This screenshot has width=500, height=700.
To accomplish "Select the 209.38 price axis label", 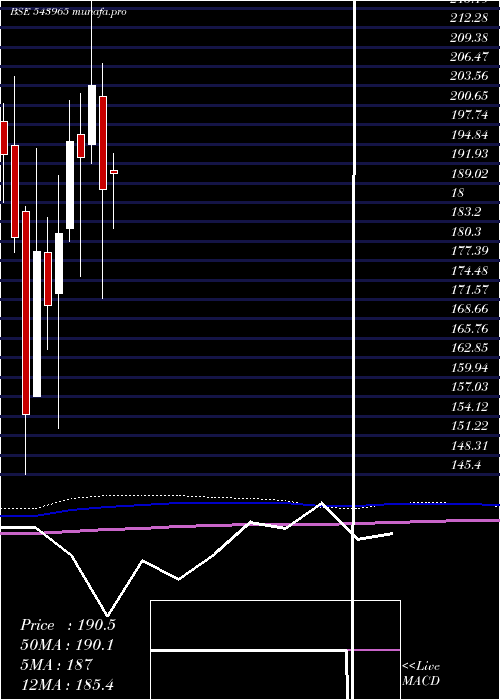I will point(469,38).
